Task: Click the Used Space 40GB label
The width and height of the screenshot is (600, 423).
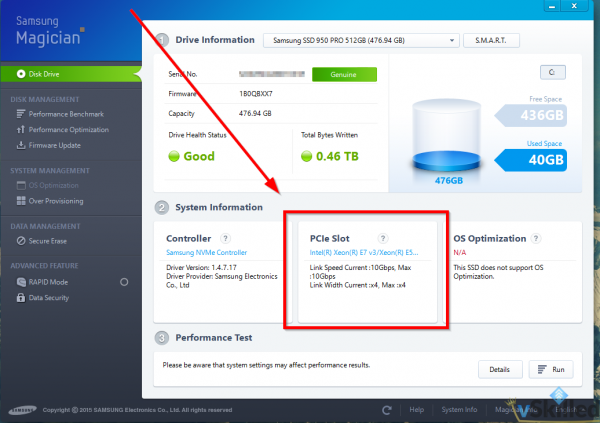Action: (x=530, y=160)
